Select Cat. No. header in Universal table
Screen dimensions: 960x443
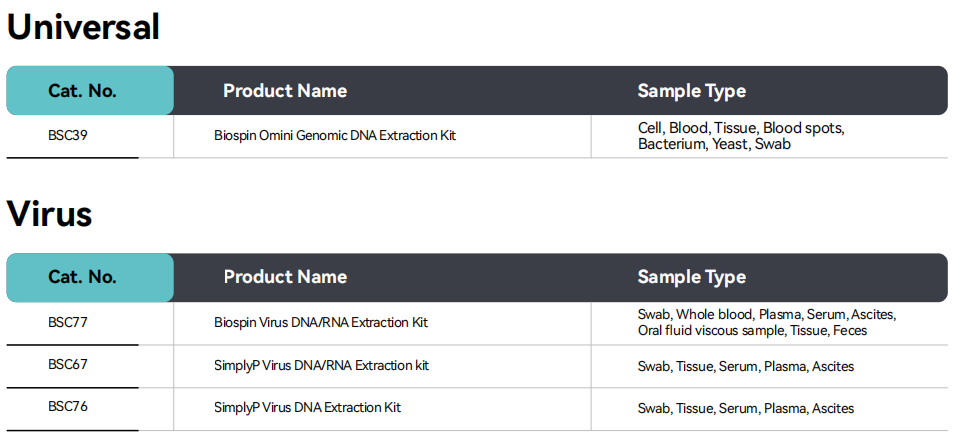82,91
